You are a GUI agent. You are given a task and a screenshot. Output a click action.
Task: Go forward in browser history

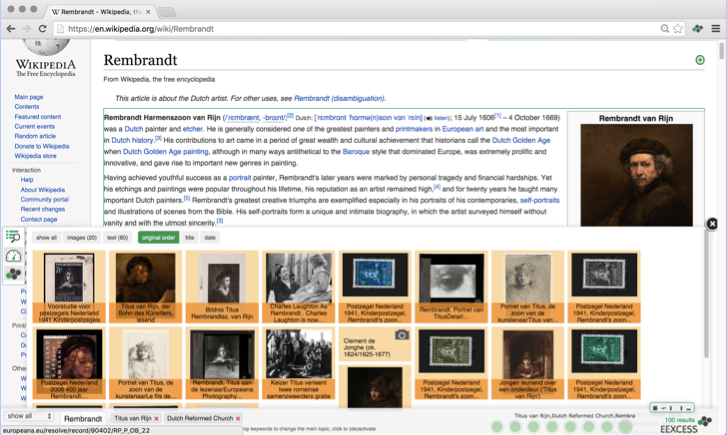coord(26,29)
